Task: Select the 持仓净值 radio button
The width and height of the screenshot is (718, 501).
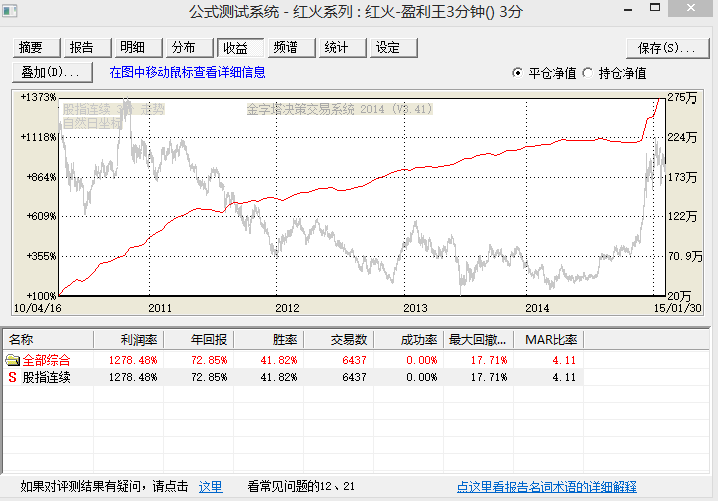Action: pyautogui.click(x=587, y=73)
